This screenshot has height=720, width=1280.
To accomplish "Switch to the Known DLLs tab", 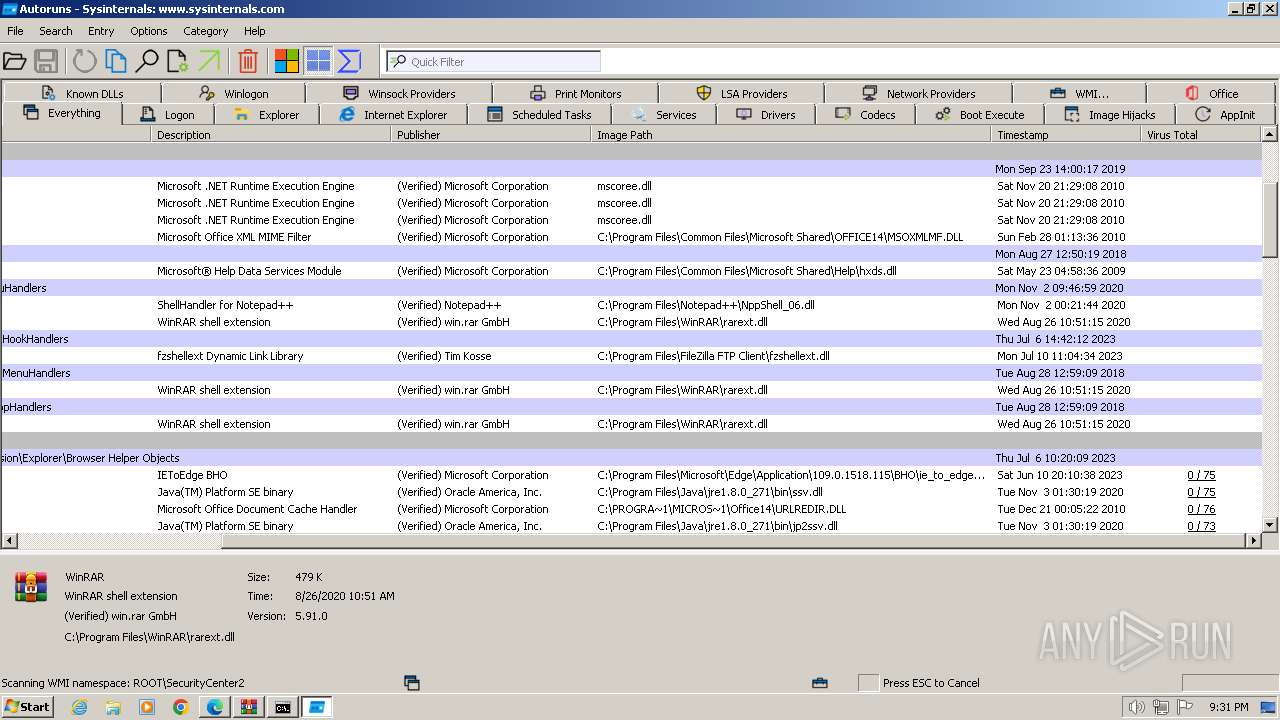I will (83, 93).
